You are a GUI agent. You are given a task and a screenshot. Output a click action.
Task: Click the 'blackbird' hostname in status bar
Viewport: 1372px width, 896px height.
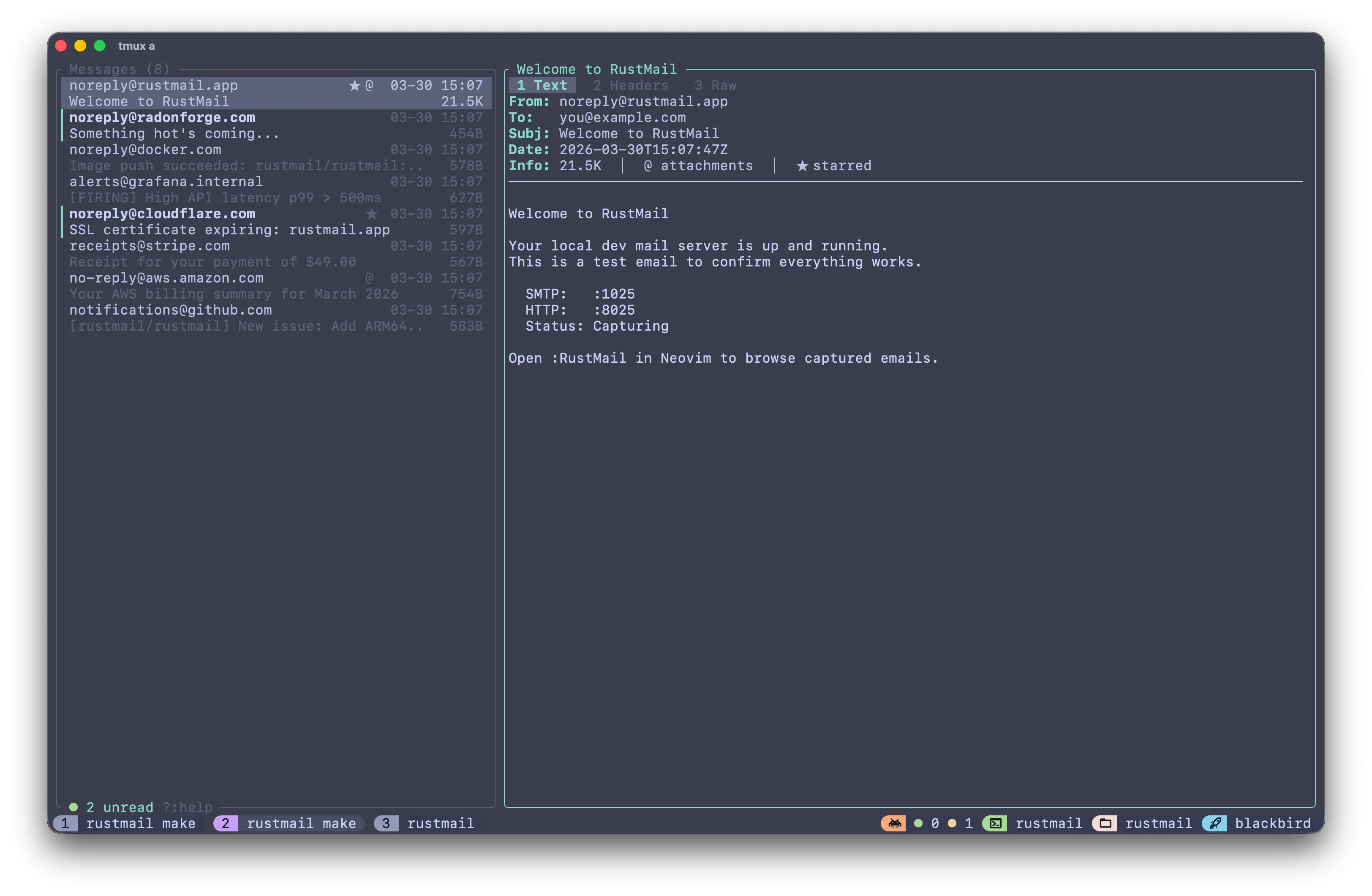[1272, 823]
